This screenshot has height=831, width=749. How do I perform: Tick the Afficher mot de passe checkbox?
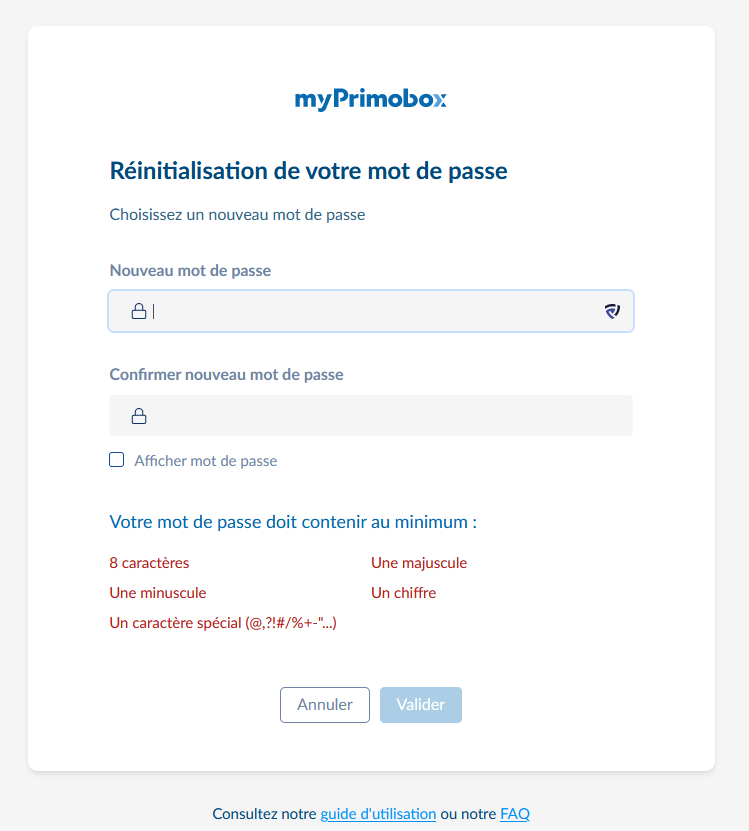tap(117, 460)
